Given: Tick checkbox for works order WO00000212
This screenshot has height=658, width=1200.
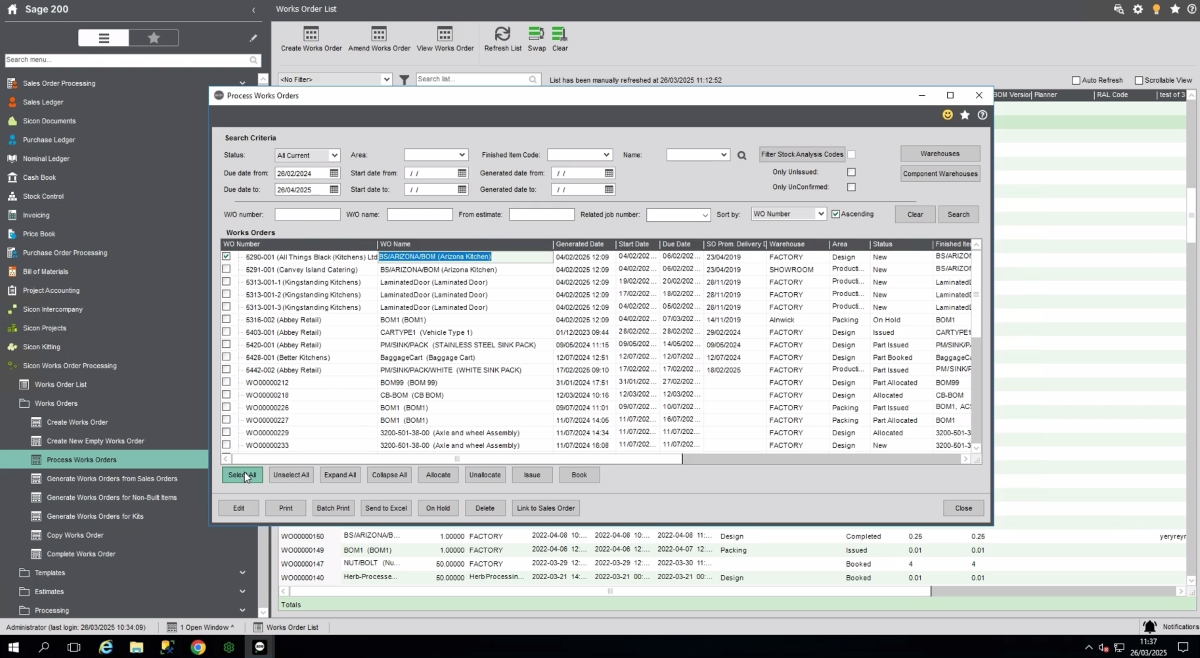Looking at the screenshot, I should (226, 383).
